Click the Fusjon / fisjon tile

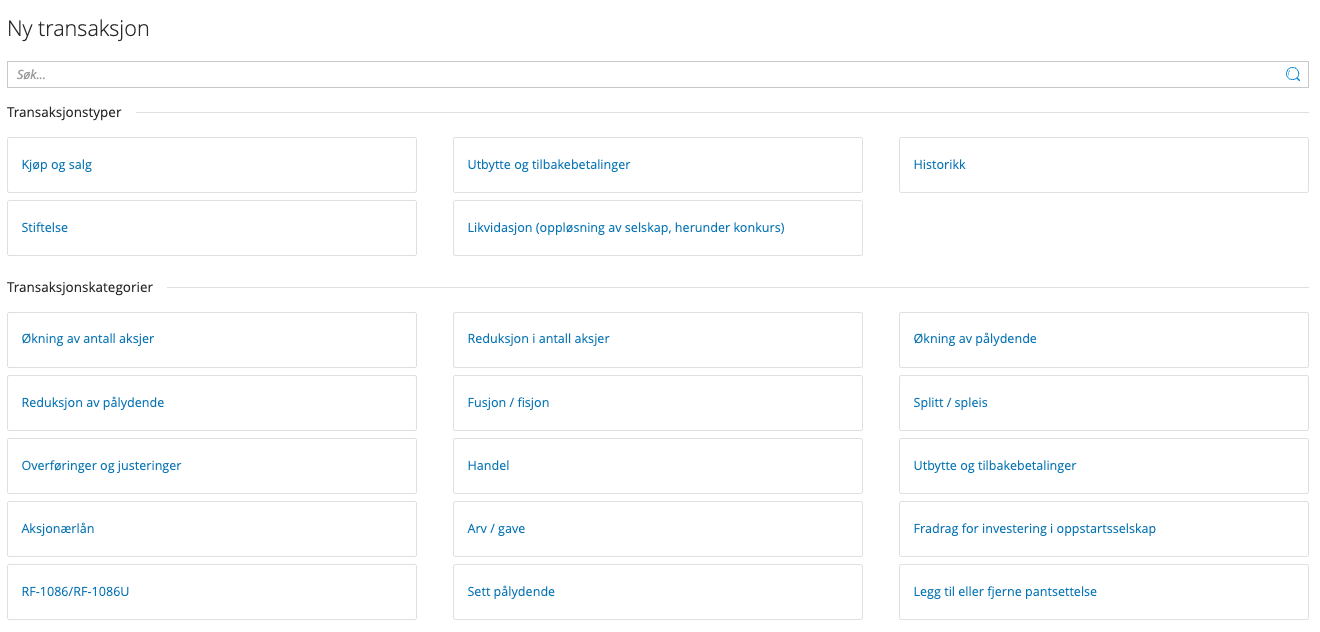[657, 403]
